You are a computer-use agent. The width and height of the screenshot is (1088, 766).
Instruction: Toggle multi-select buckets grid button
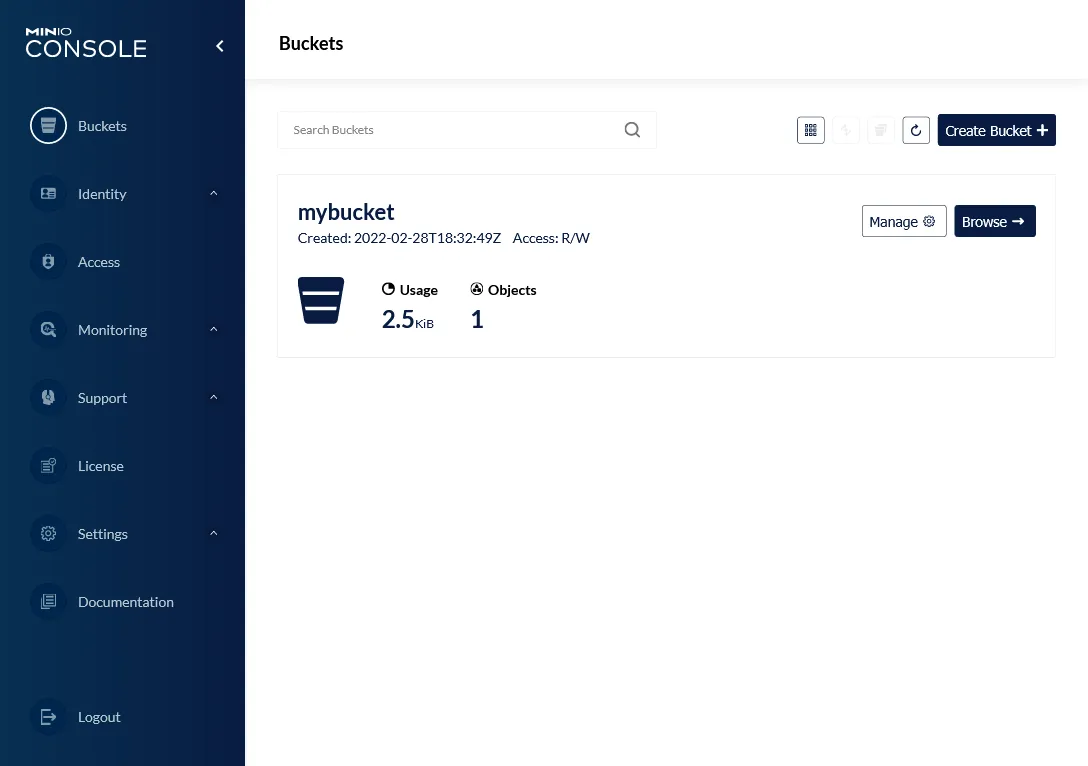tap(811, 130)
